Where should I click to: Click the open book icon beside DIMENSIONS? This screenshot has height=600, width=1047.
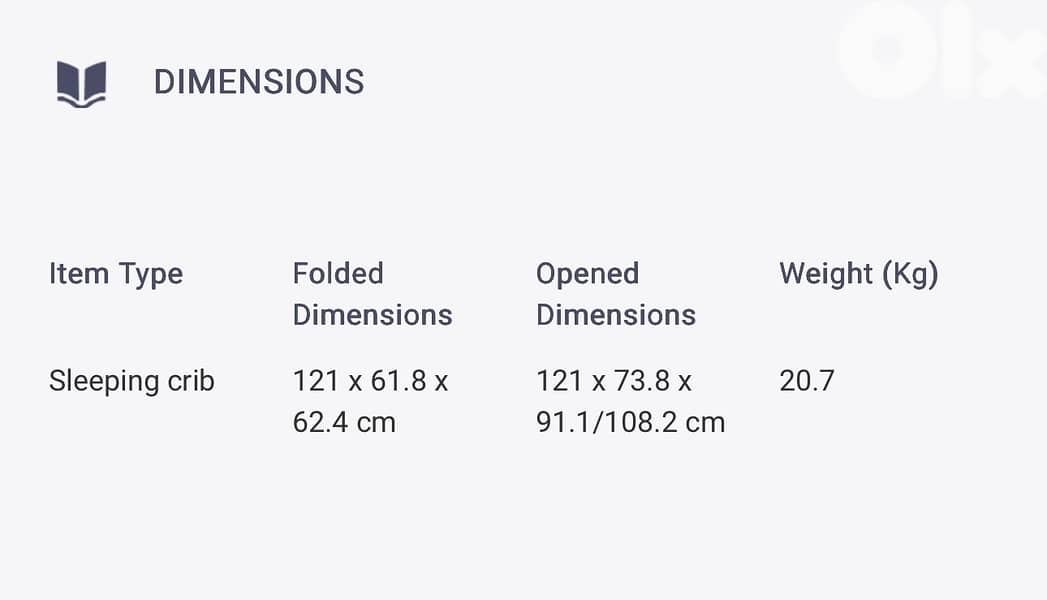click(81, 83)
